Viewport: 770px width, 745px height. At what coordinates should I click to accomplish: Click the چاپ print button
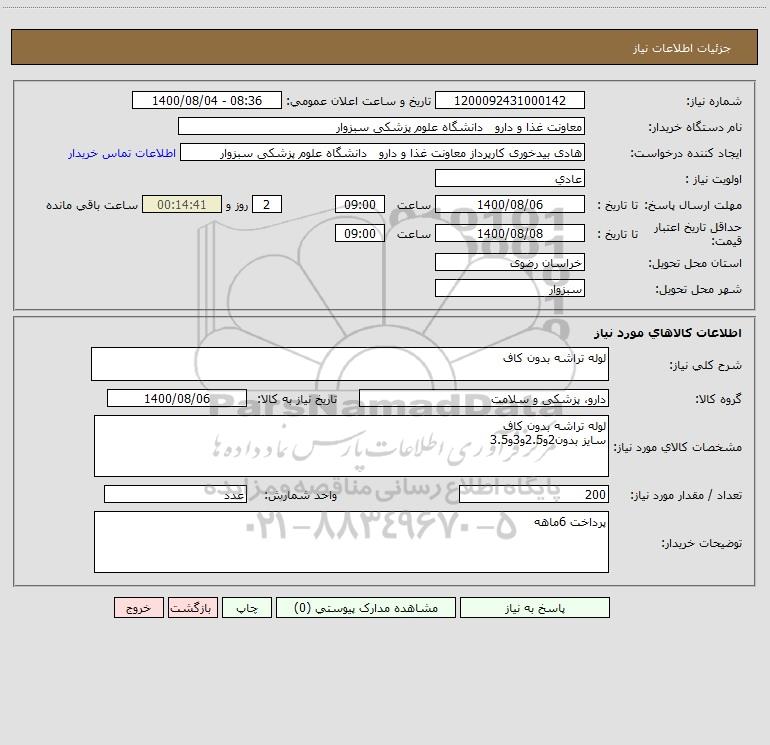coord(247,607)
